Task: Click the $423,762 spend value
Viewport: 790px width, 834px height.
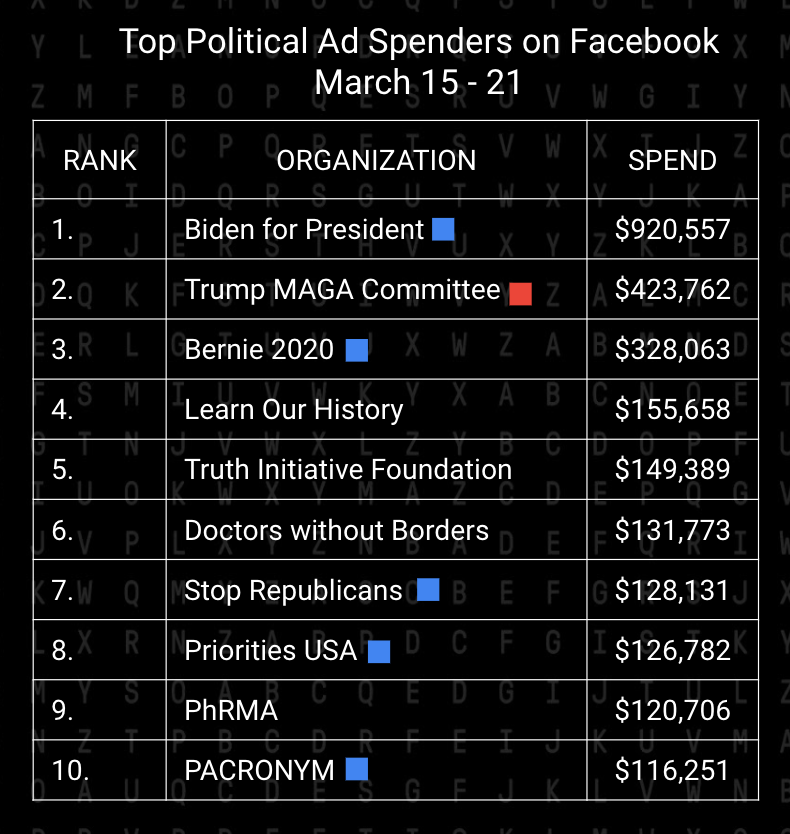Action: (x=672, y=290)
